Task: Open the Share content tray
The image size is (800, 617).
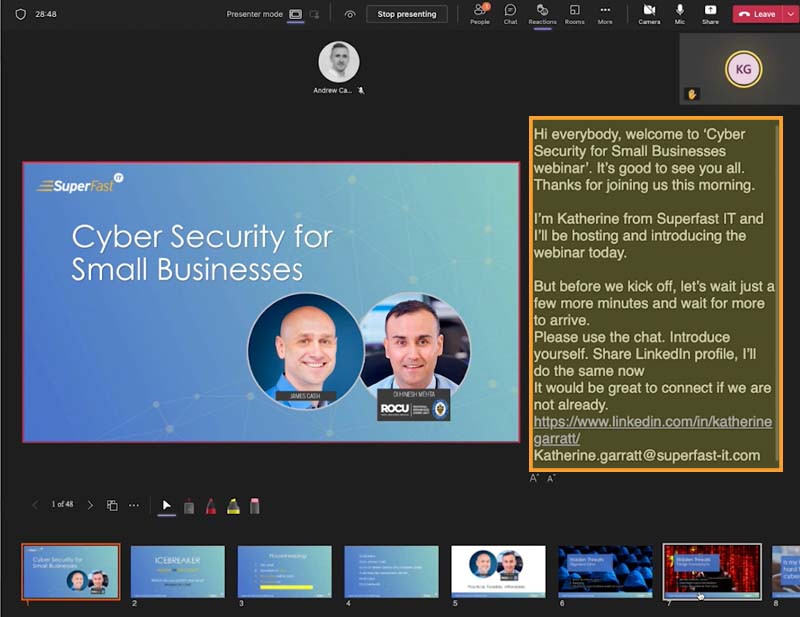Action: [x=710, y=14]
